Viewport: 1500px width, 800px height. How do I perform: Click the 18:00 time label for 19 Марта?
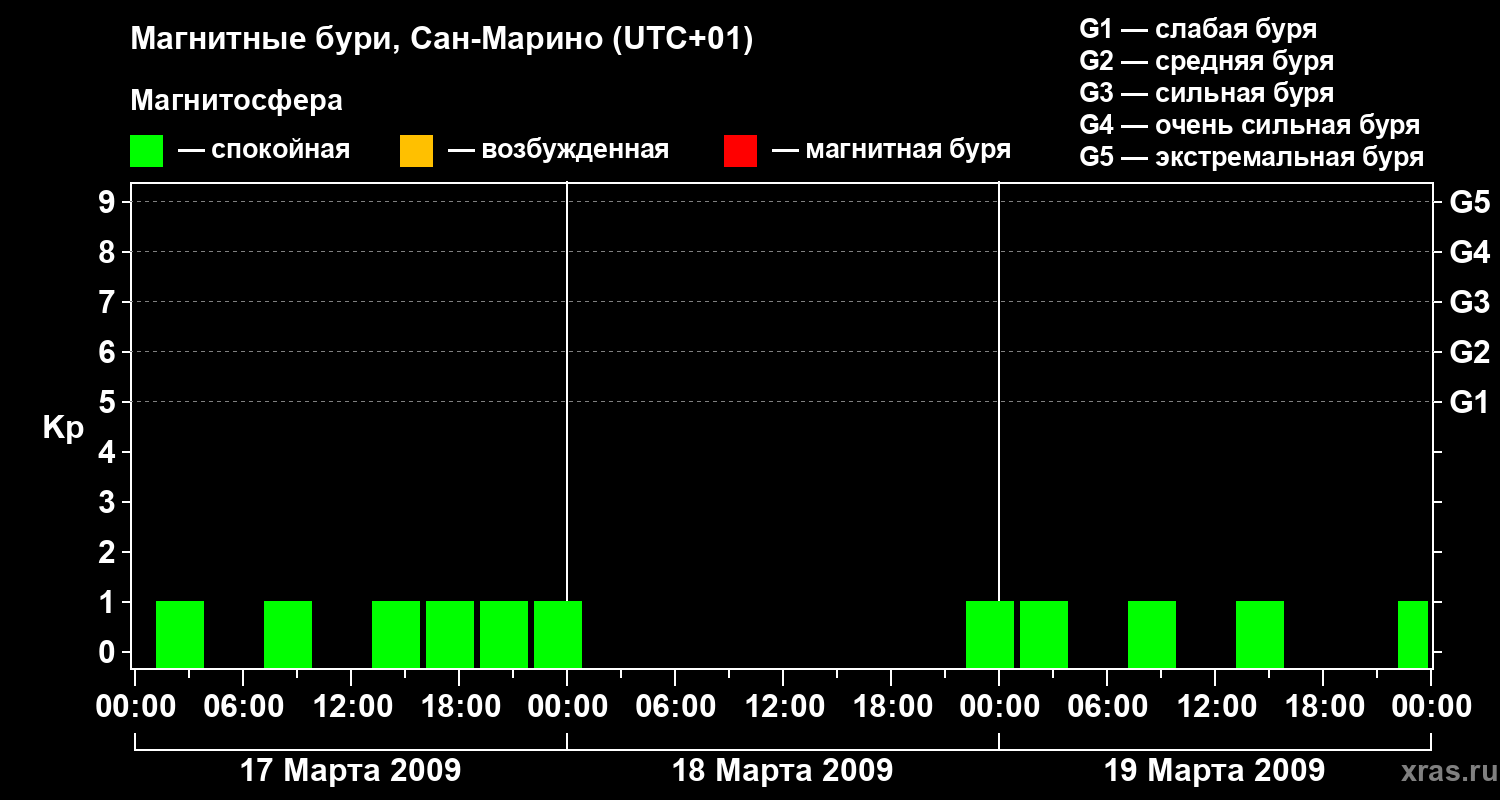point(1323,707)
